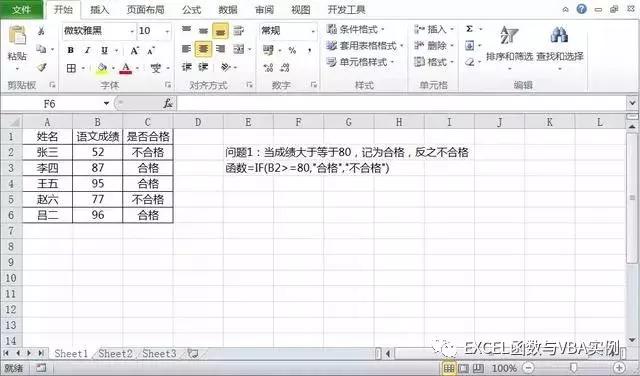The width and height of the screenshot is (640, 376).
Task: Toggle Bold formatting
Action: pyautogui.click(x=71, y=50)
